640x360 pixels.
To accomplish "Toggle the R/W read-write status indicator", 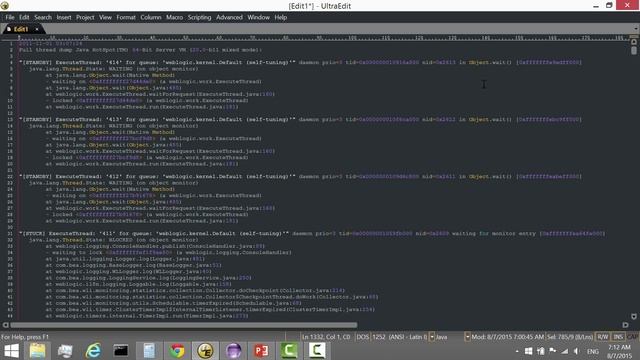I will [x=602, y=337].
